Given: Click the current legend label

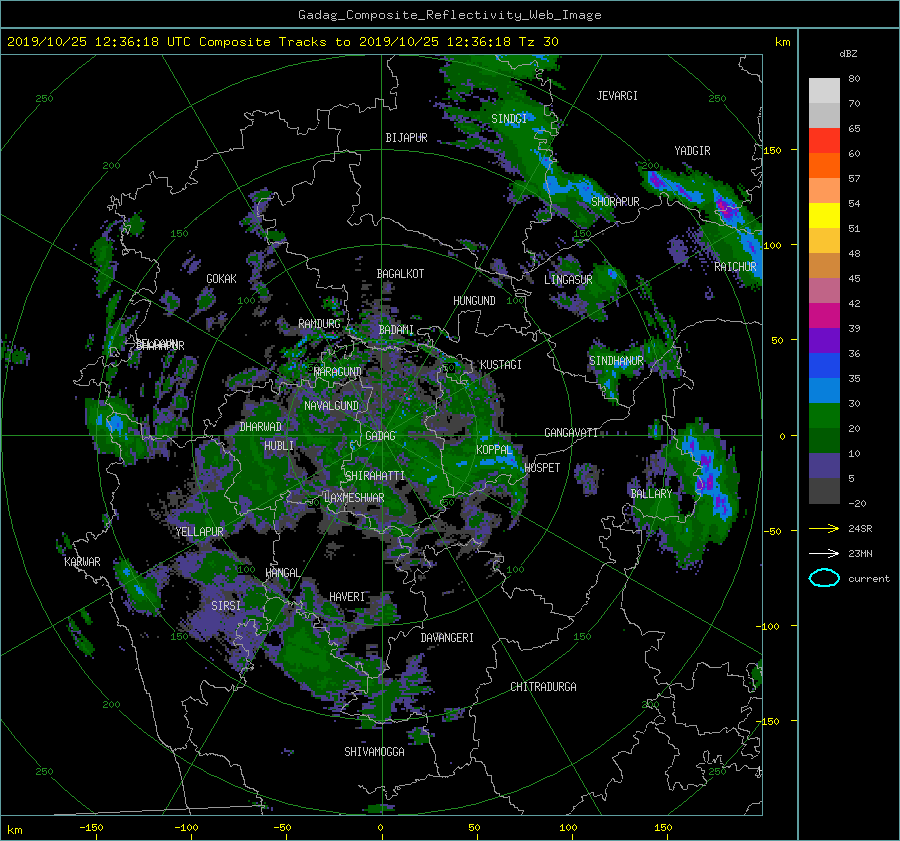Looking at the screenshot, I should pyautogui.click(x=868, y=579).
